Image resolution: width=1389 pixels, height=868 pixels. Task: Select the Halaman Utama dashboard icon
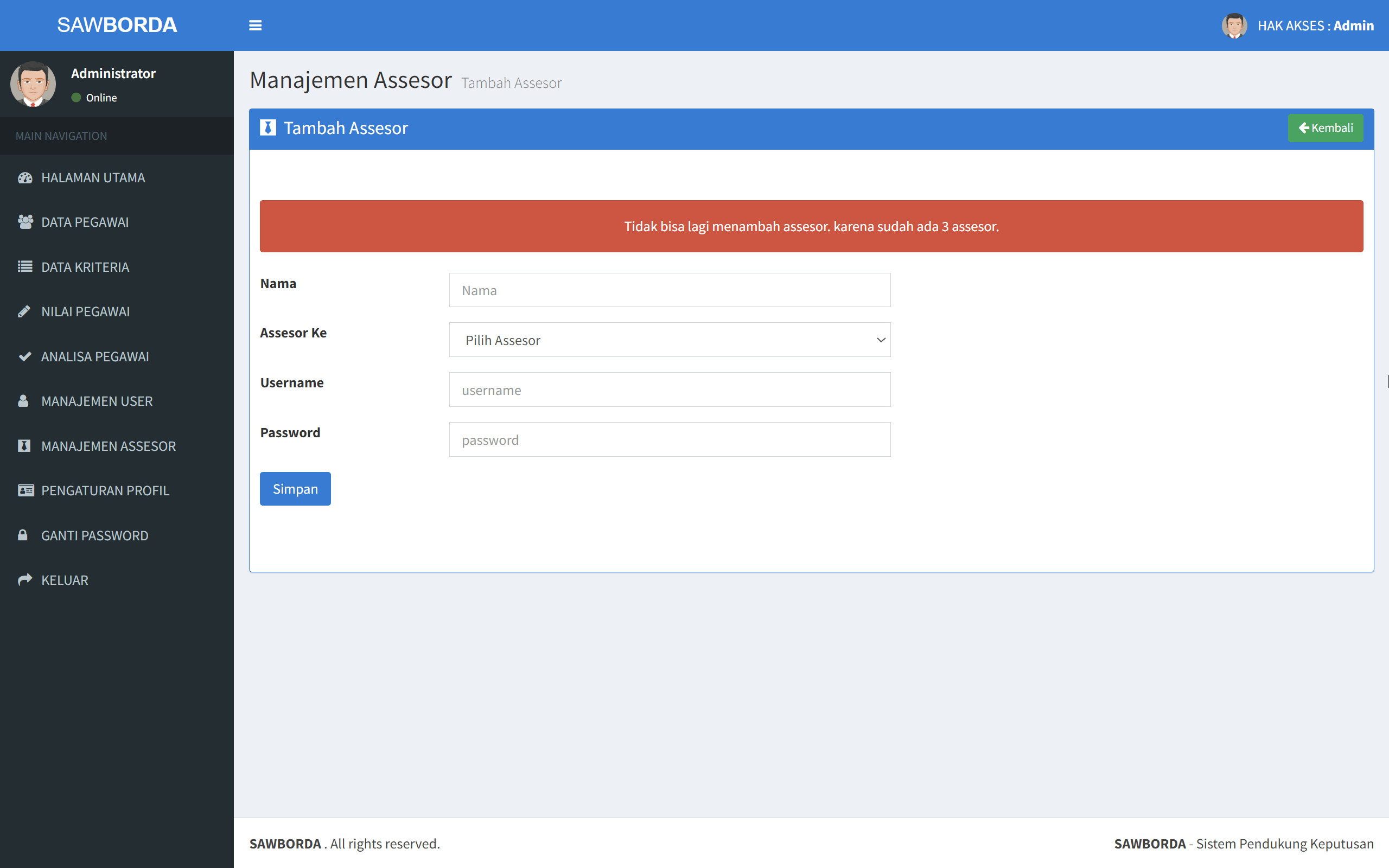click(x=24, y=177)
